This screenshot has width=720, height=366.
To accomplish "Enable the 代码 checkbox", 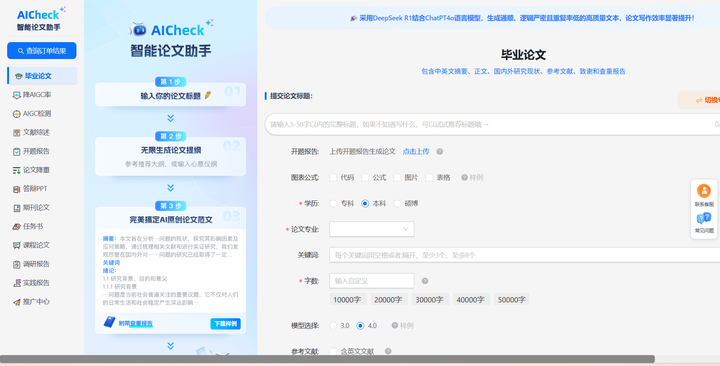I will pyautogui.click(x=333, y=177).
